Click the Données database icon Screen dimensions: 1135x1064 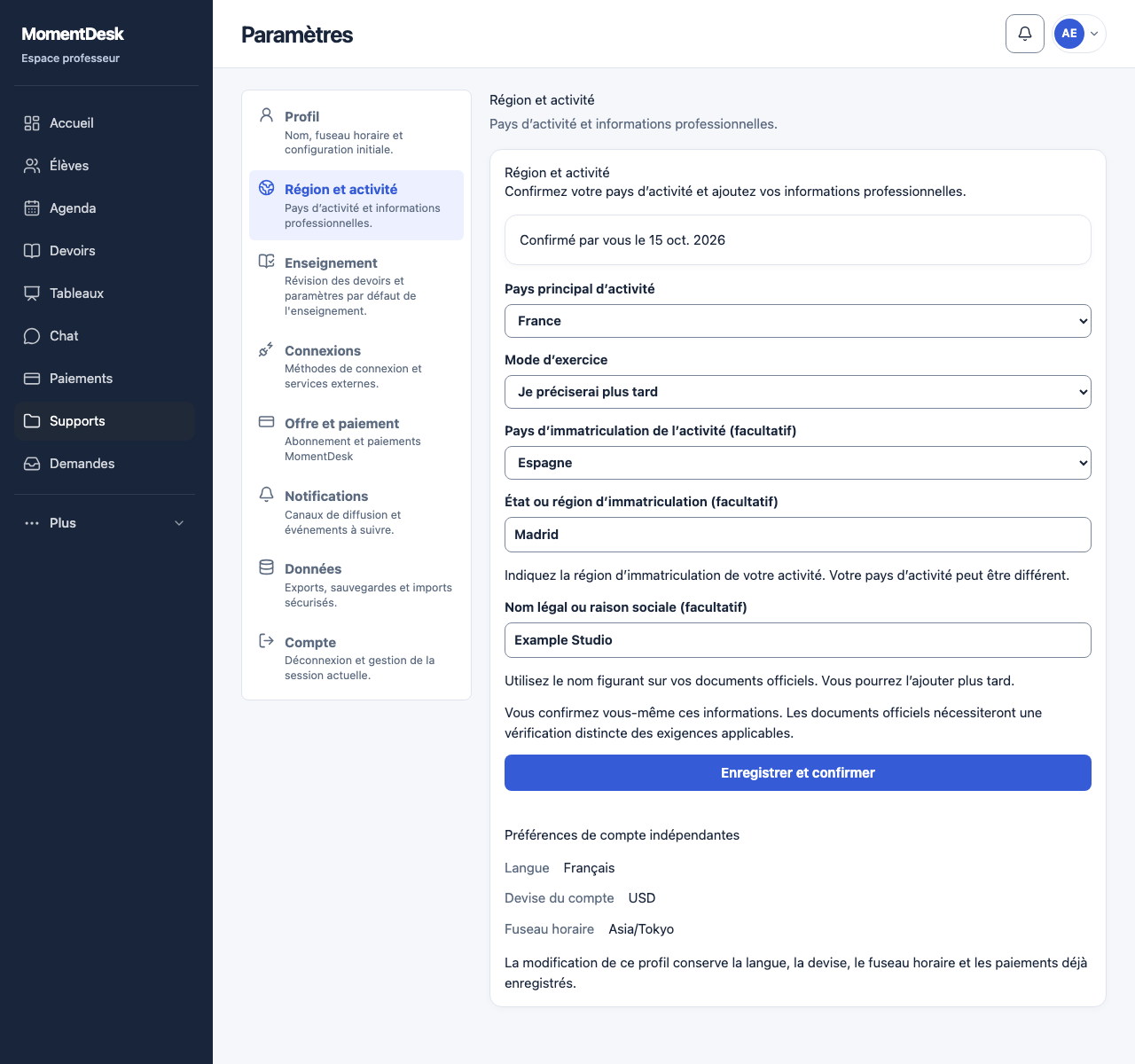266,567
